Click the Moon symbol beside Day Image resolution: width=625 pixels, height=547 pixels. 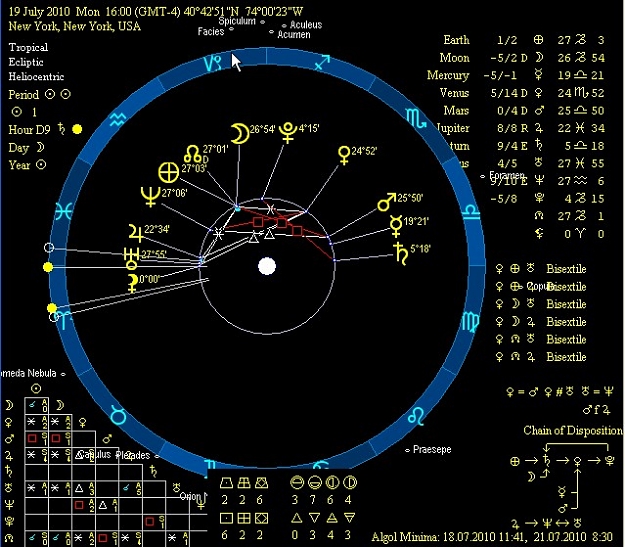(40, 148)
